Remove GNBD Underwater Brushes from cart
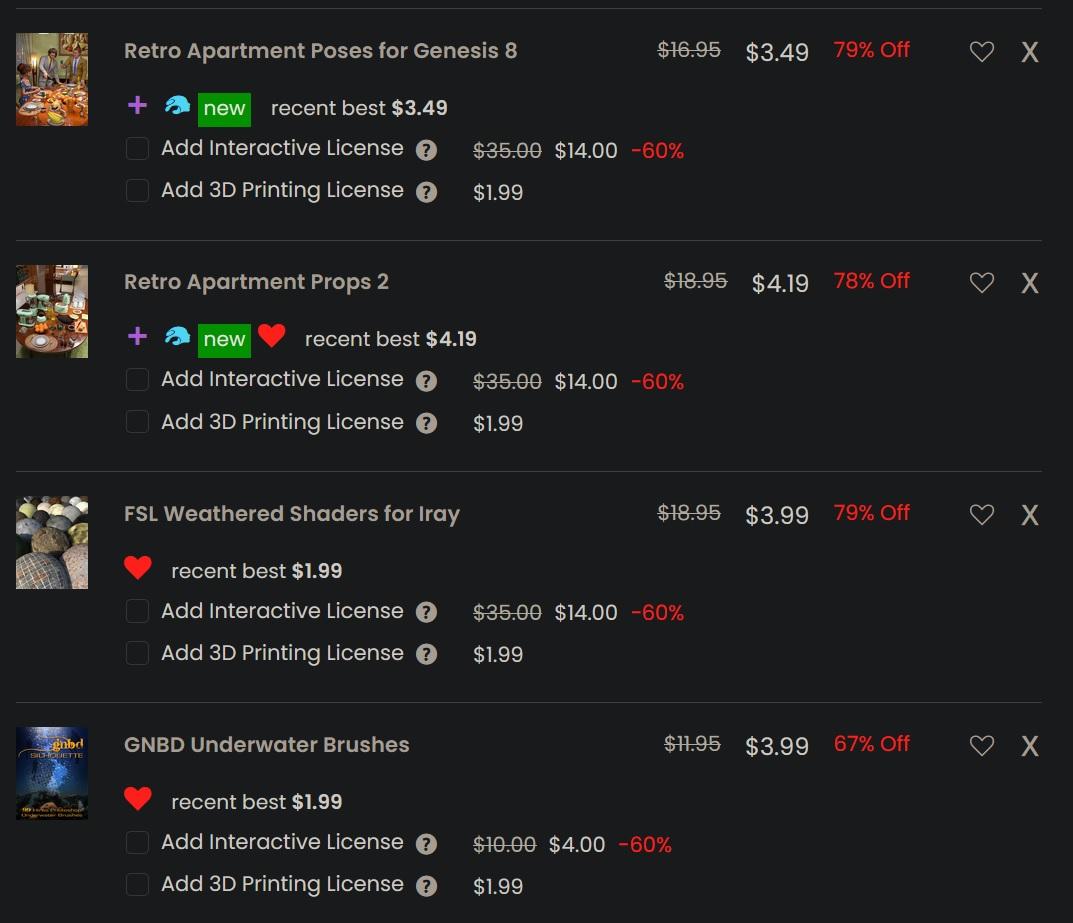The image size is (1073, 923). tap(1029, 746)
